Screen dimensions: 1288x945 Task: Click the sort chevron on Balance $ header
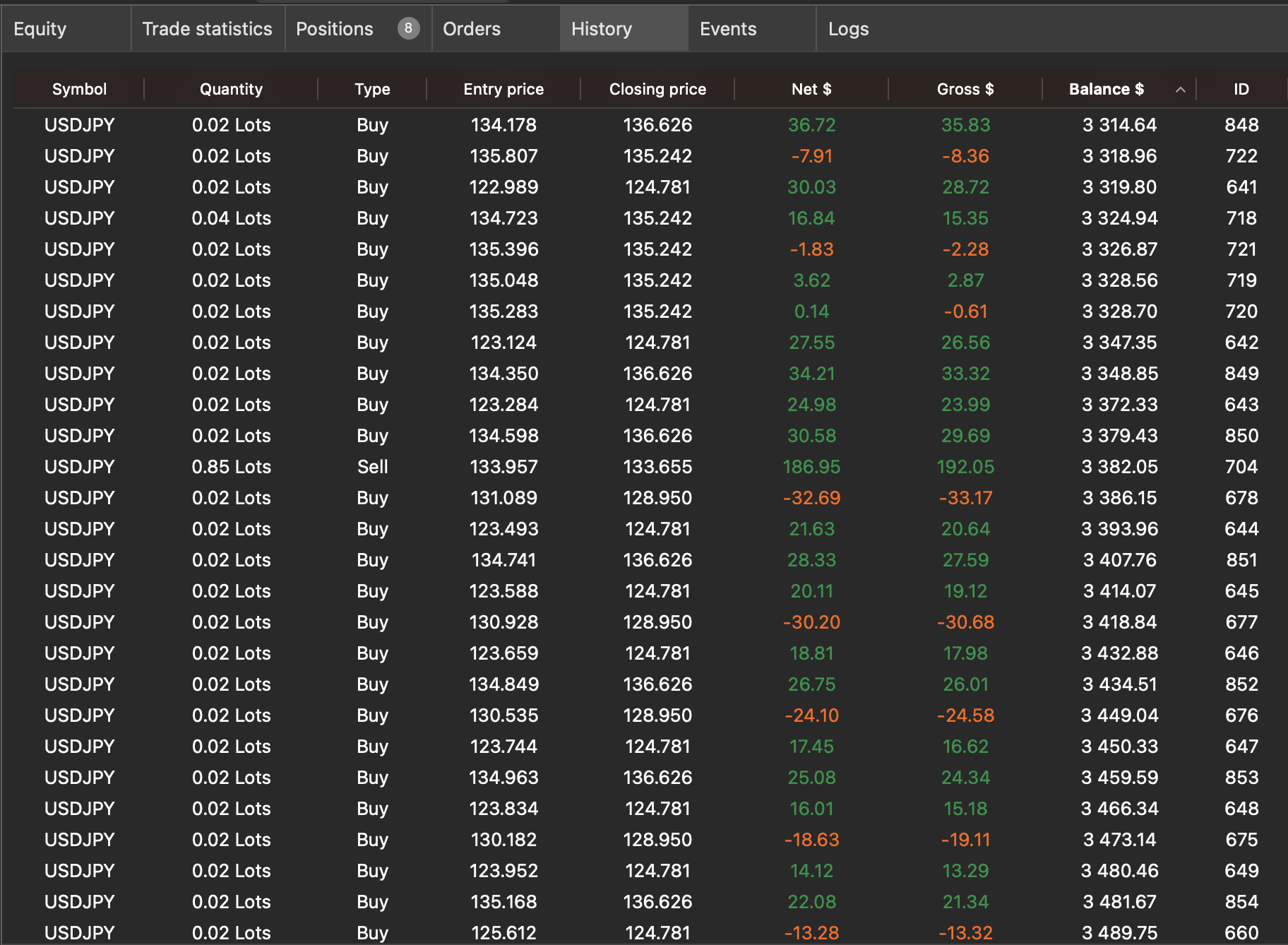click(1179, 90)
